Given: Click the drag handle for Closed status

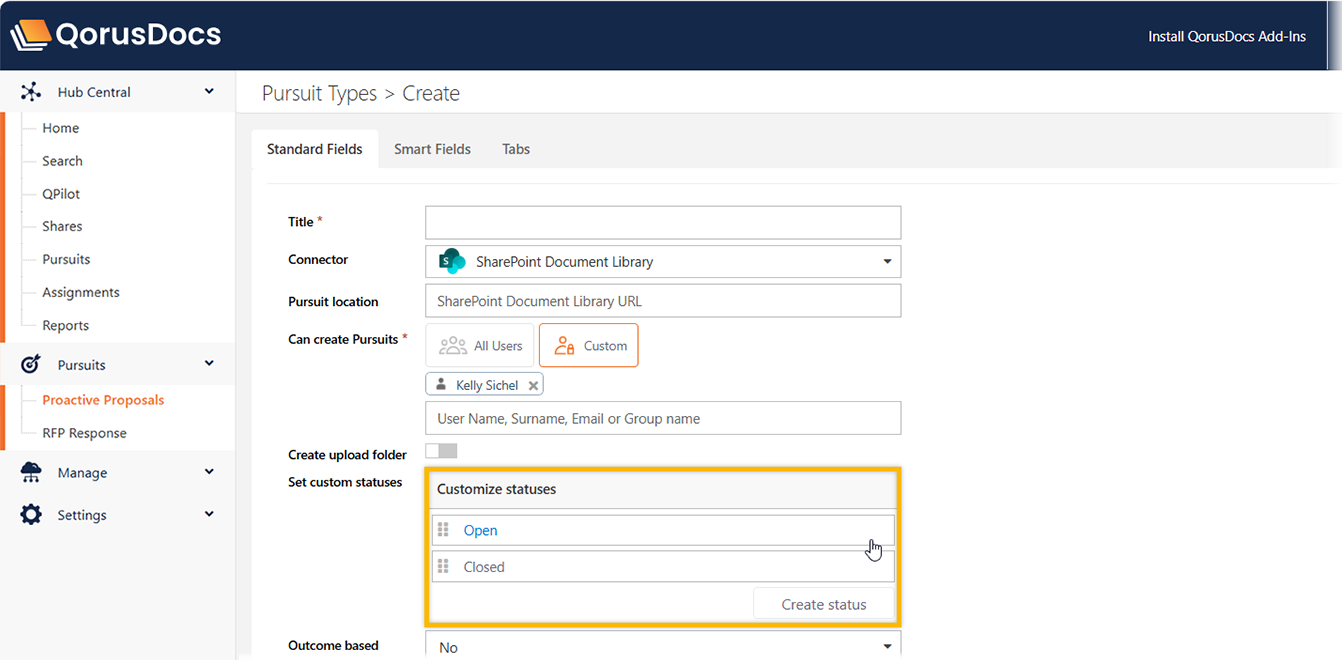Looking at the screenshot, I should 444,567.
